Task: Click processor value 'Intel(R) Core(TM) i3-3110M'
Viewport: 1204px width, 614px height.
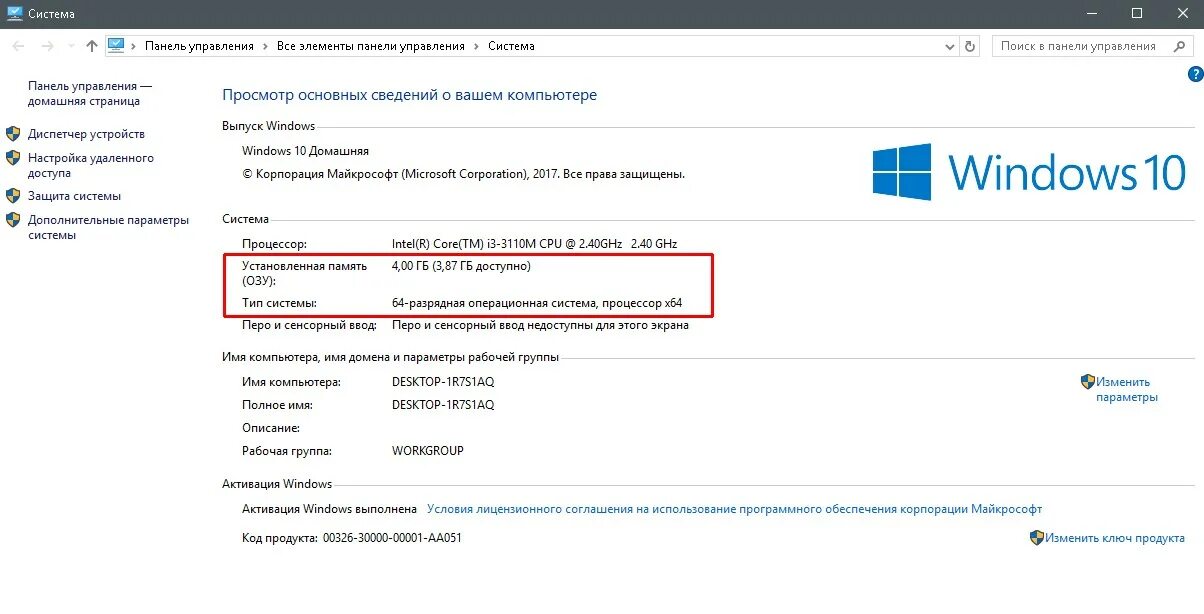Action: (x=534, y=244)
